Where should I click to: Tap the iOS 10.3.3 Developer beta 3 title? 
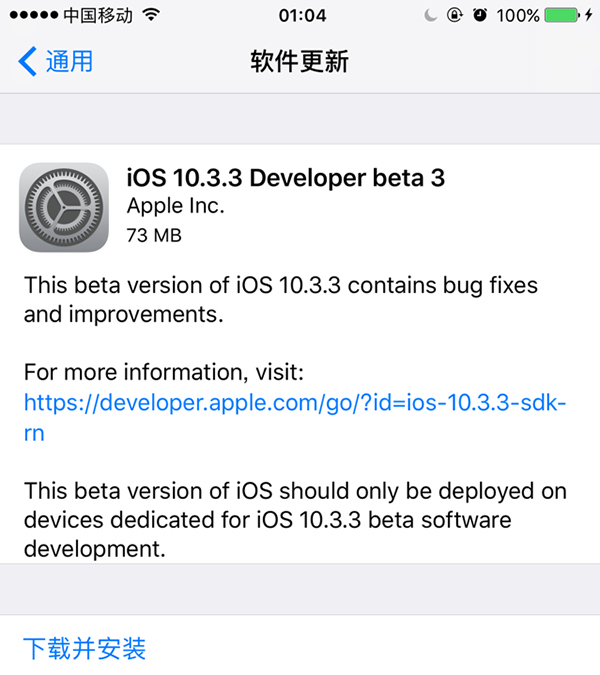tap(285, 178)
